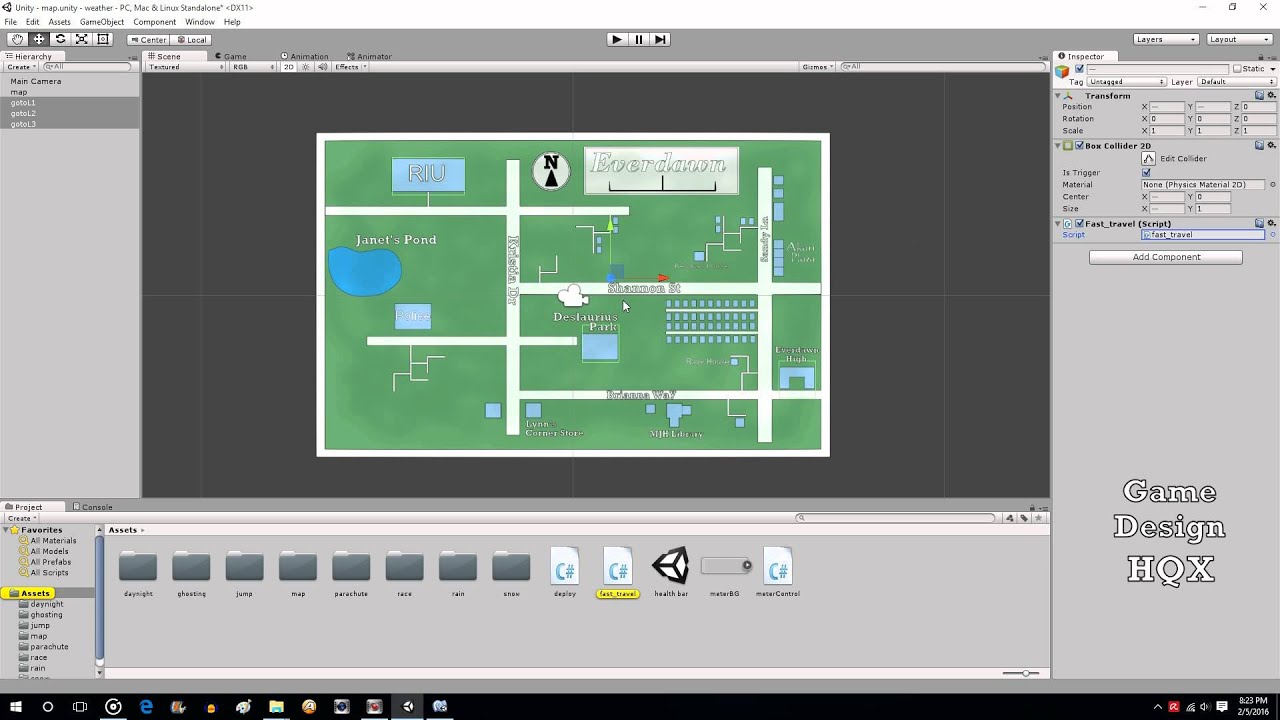Screen dimensions: 1280x720
Task: Select the health bar Unity scene asset
Action: point(671,572)
